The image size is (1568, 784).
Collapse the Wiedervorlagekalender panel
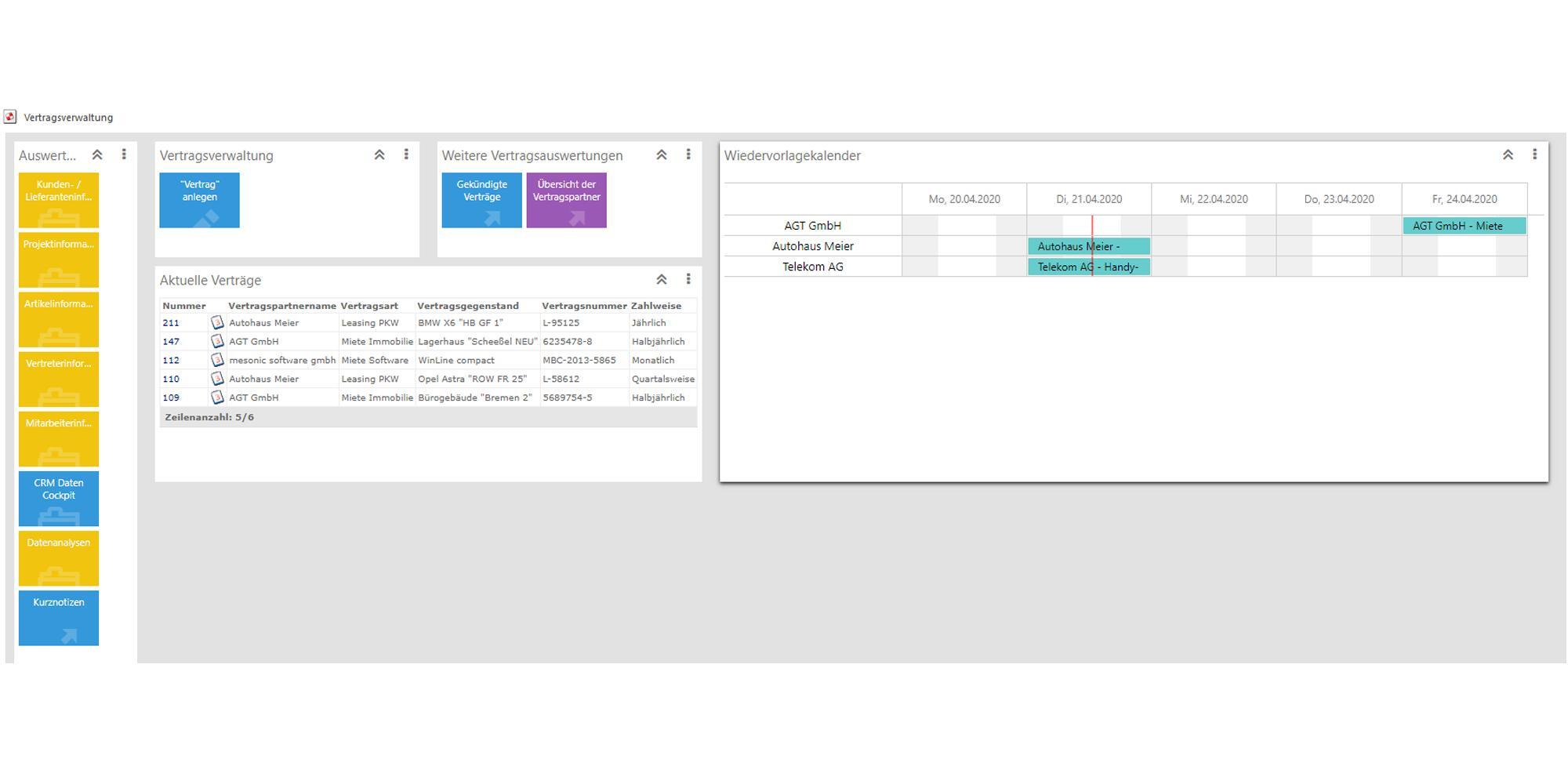(1508, 155)
